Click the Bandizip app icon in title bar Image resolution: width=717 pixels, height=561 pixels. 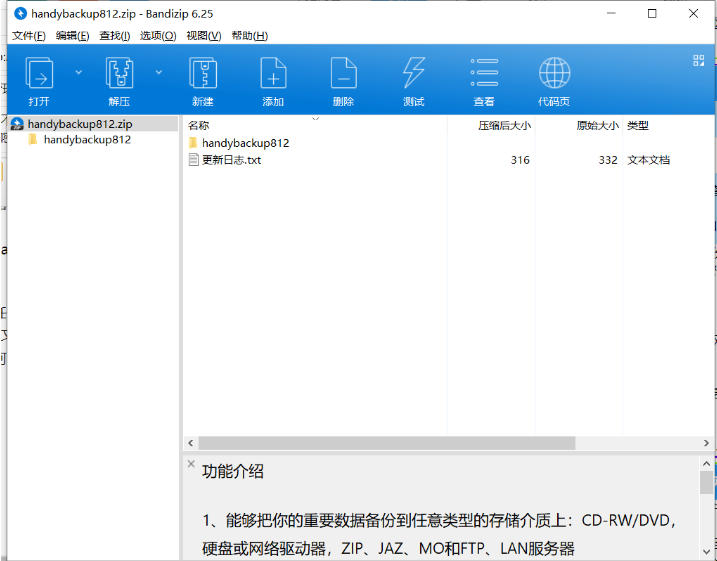coord(20,14)
